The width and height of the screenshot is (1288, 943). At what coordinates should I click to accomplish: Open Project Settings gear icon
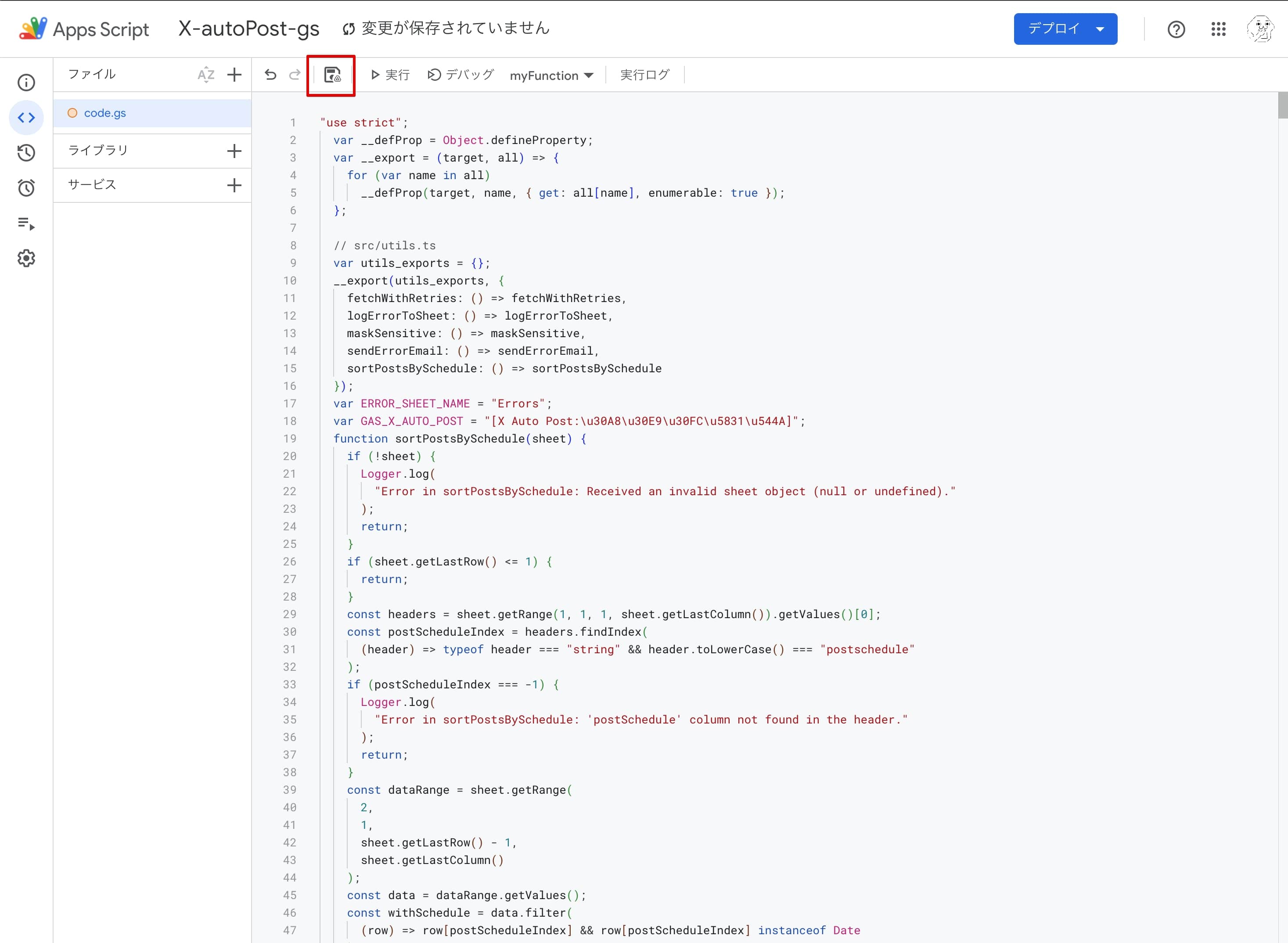tap(26, 258)
